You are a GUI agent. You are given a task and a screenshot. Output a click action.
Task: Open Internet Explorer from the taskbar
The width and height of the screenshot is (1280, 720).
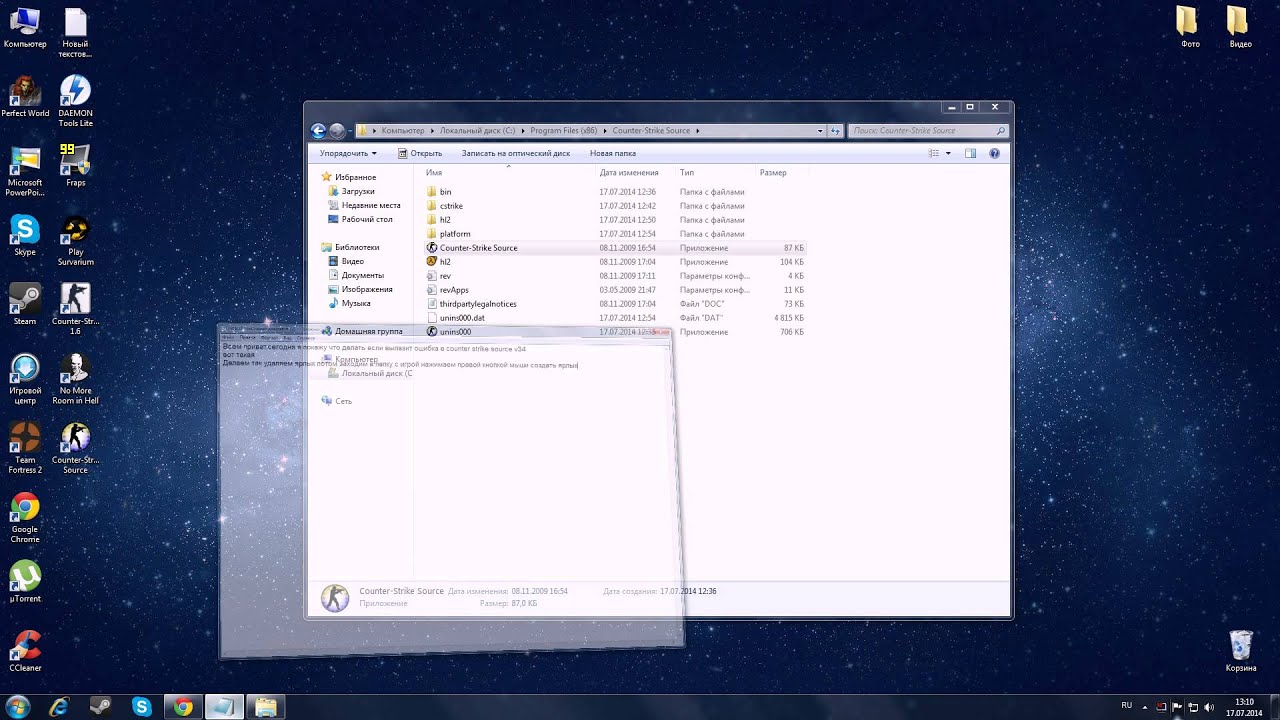[59, 707]
